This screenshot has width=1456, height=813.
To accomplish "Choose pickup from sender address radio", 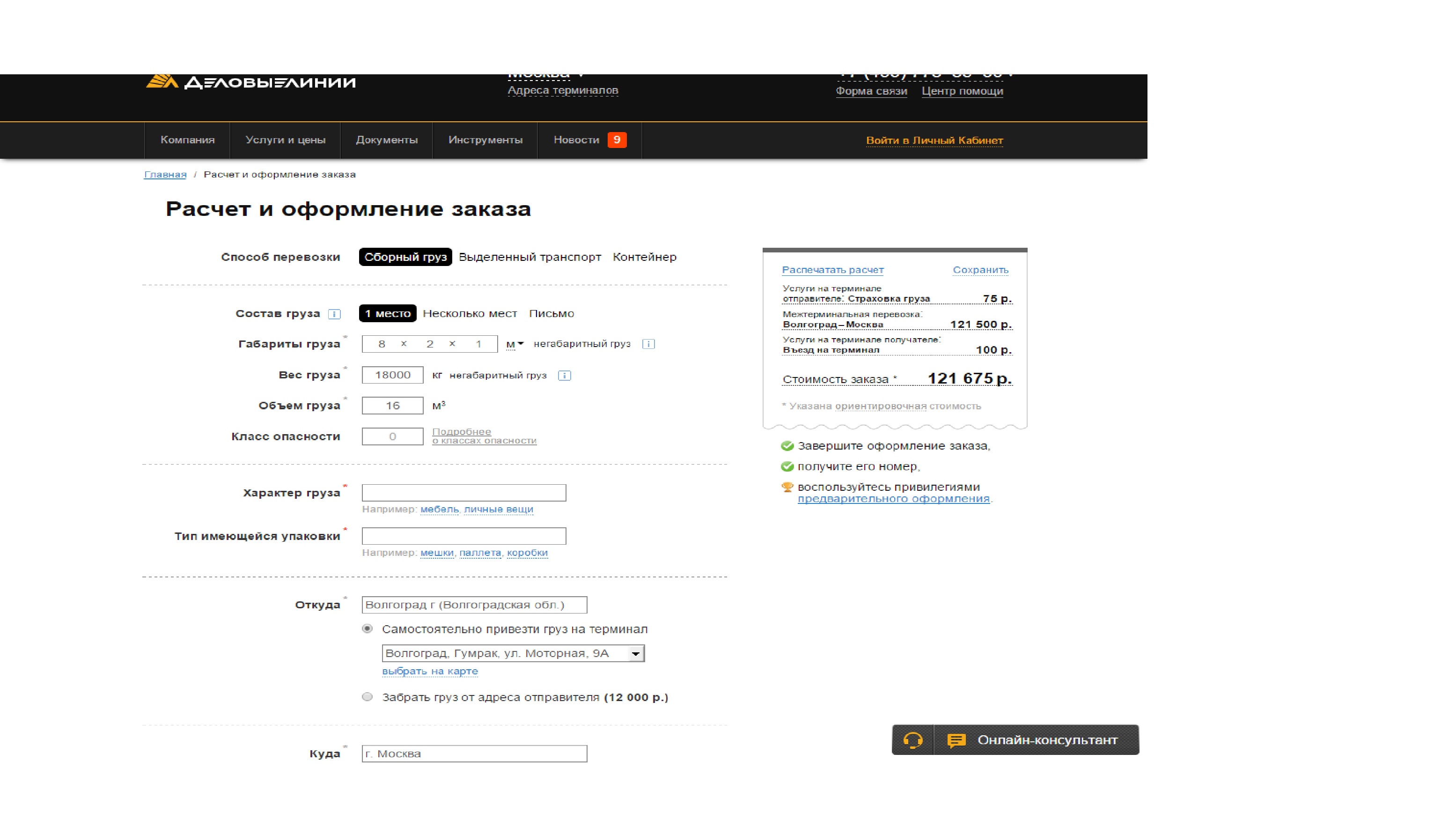I will coord(368,696).
